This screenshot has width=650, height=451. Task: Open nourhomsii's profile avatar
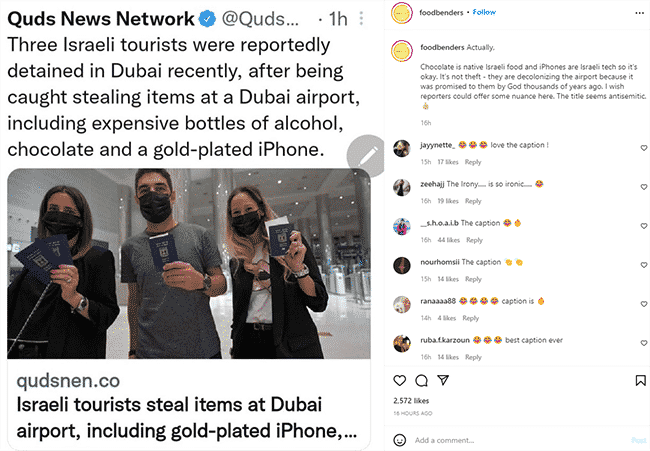coord(402,265)
